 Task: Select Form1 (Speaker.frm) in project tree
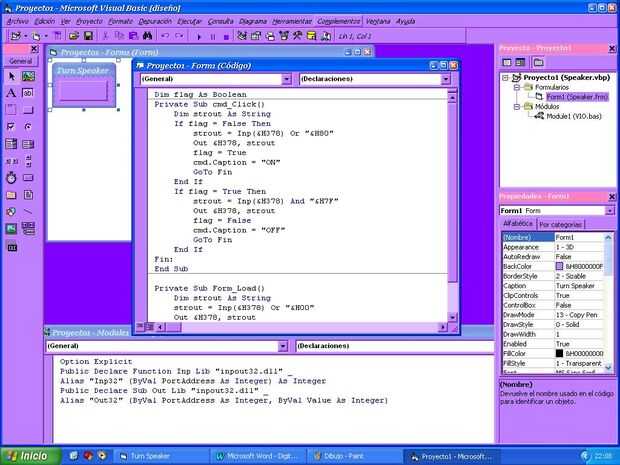tap(577, 97)
